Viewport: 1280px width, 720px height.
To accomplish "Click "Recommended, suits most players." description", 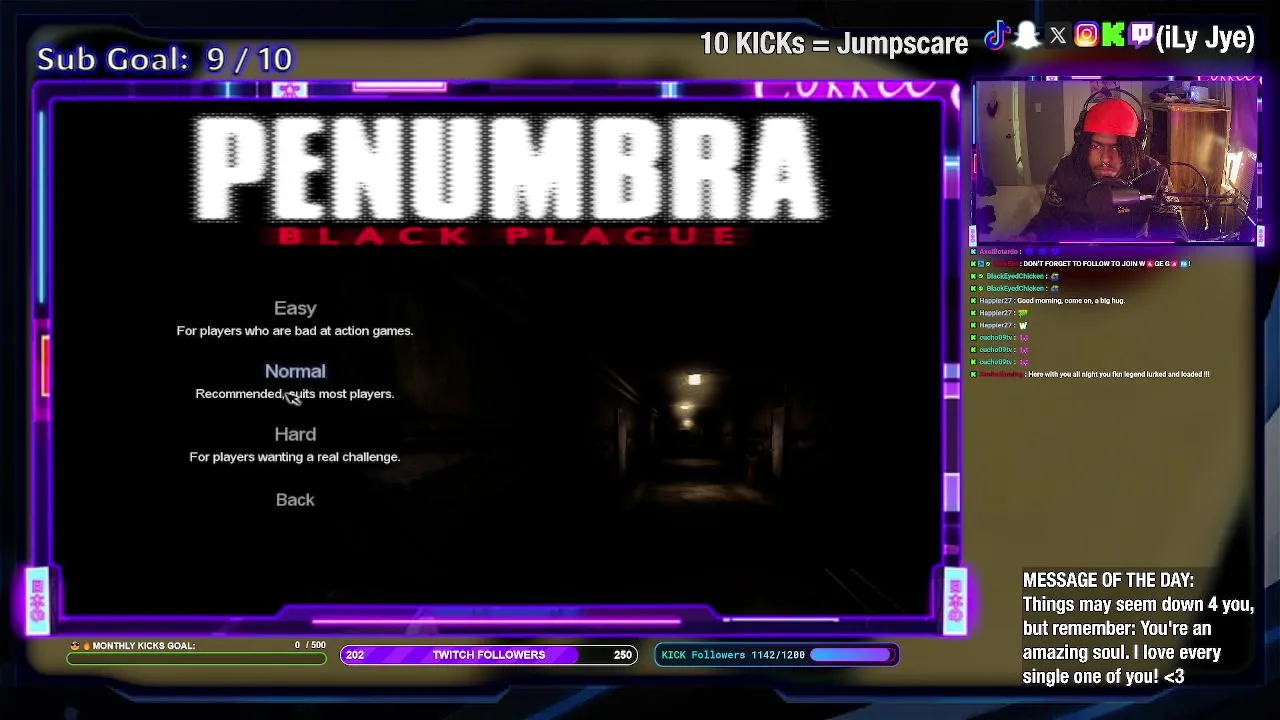I will coord(295,394).
